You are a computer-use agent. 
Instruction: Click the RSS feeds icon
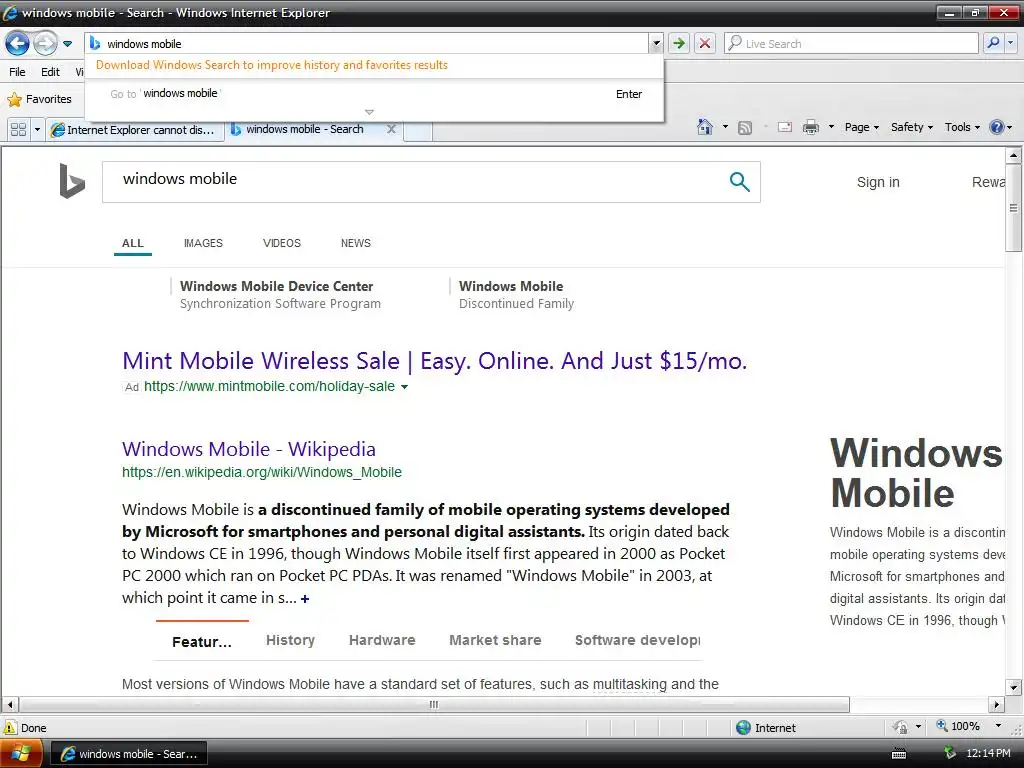(744, 127)
